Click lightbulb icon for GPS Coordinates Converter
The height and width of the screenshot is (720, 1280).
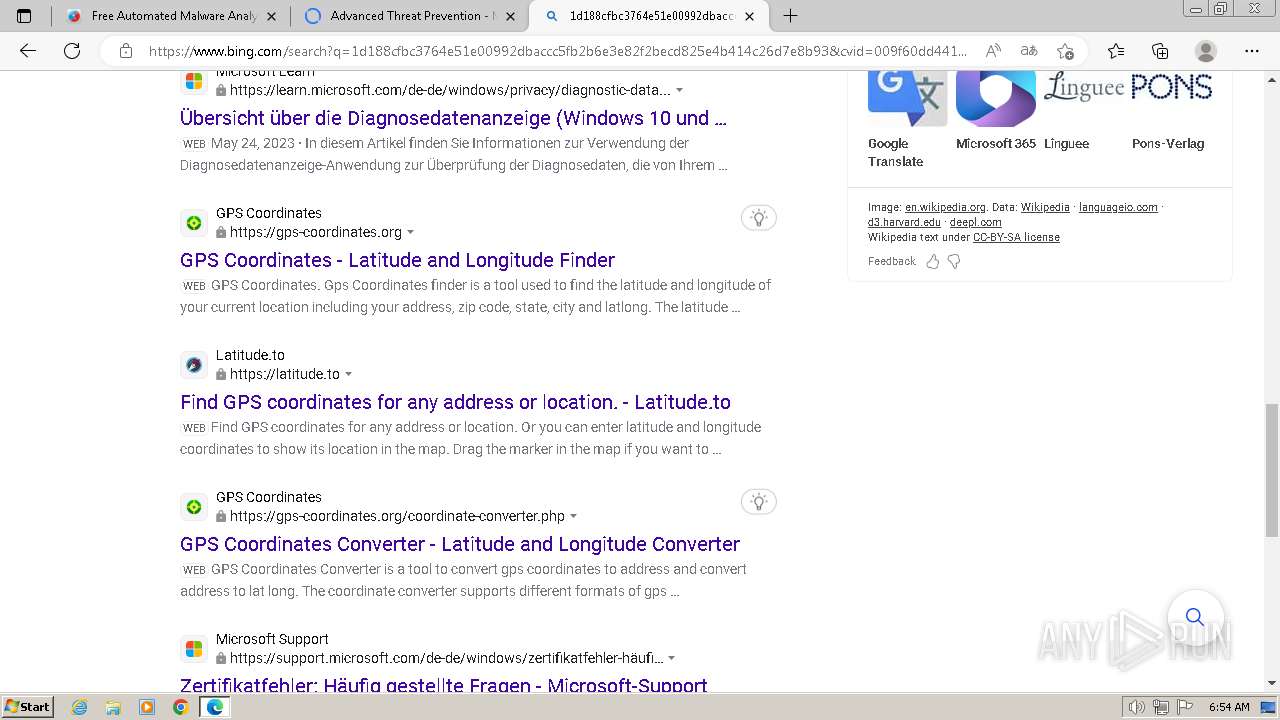pyautogui.click(x=759, y=502)
